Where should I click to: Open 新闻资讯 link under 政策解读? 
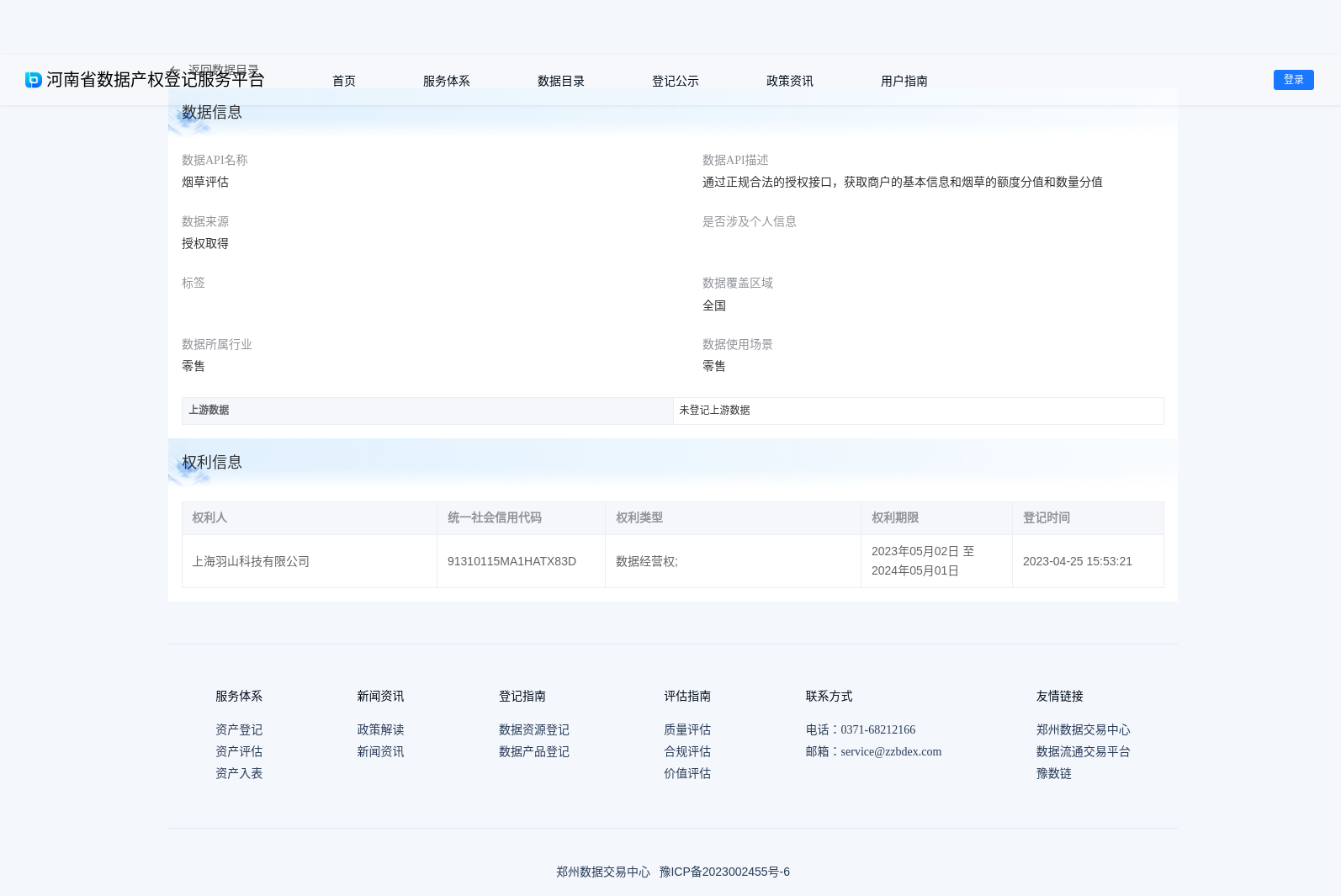tap(380, 751)
